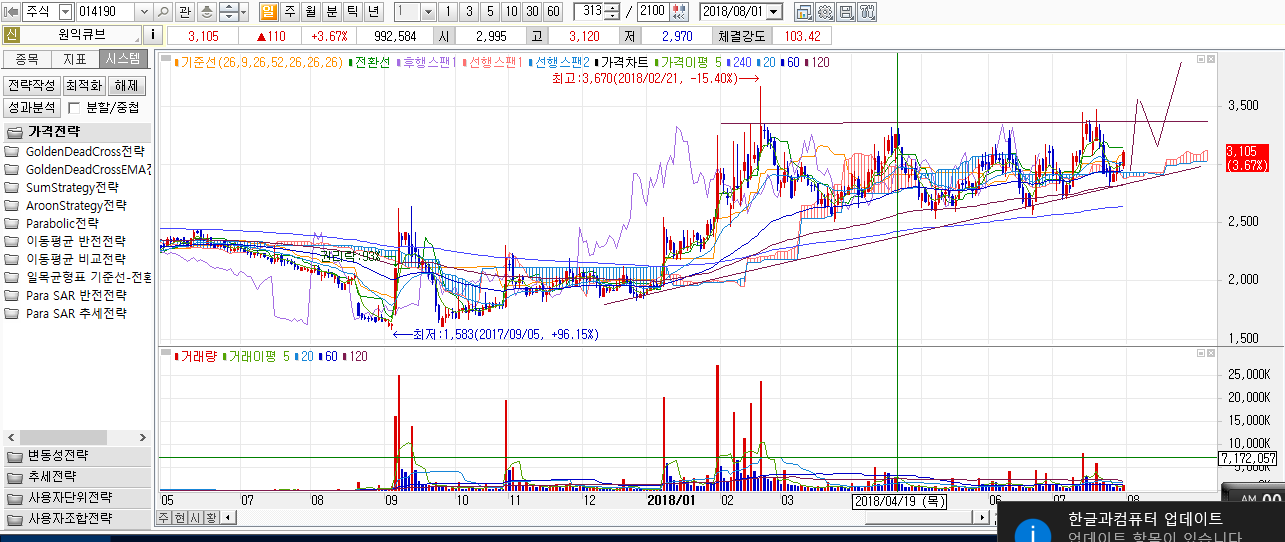This screenshot has height=542, width=1285.
Task: Click the chart tools wrench icon
Action: point(867,12)
